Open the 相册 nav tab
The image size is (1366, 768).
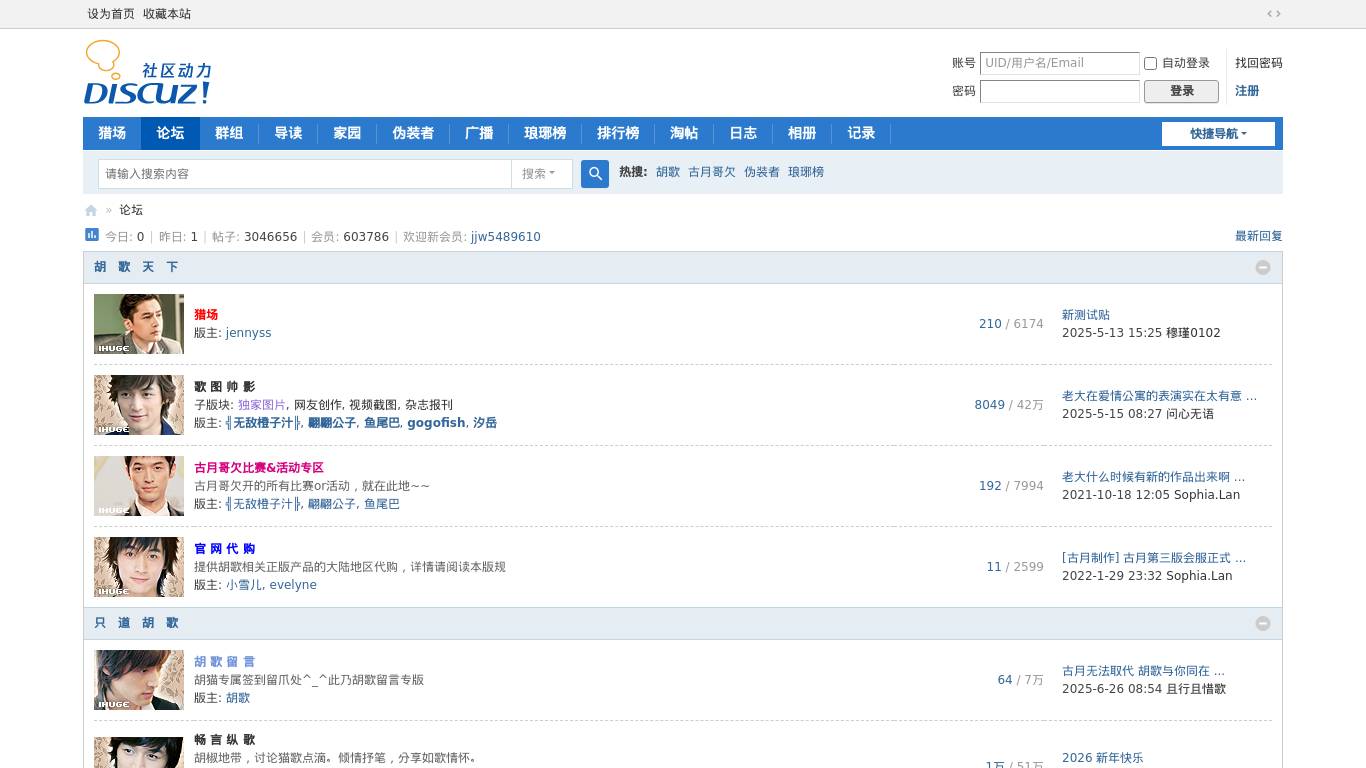point(802,134)
